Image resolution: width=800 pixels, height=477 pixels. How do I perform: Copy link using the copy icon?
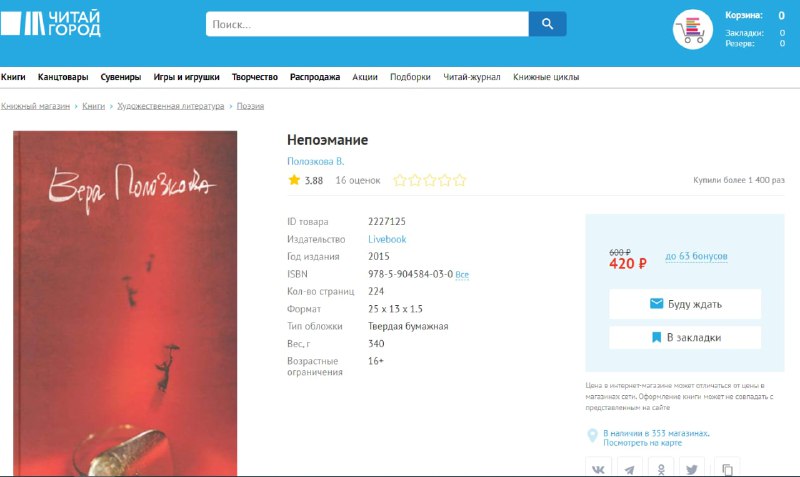pyautogui.click(x=727, y=468)
